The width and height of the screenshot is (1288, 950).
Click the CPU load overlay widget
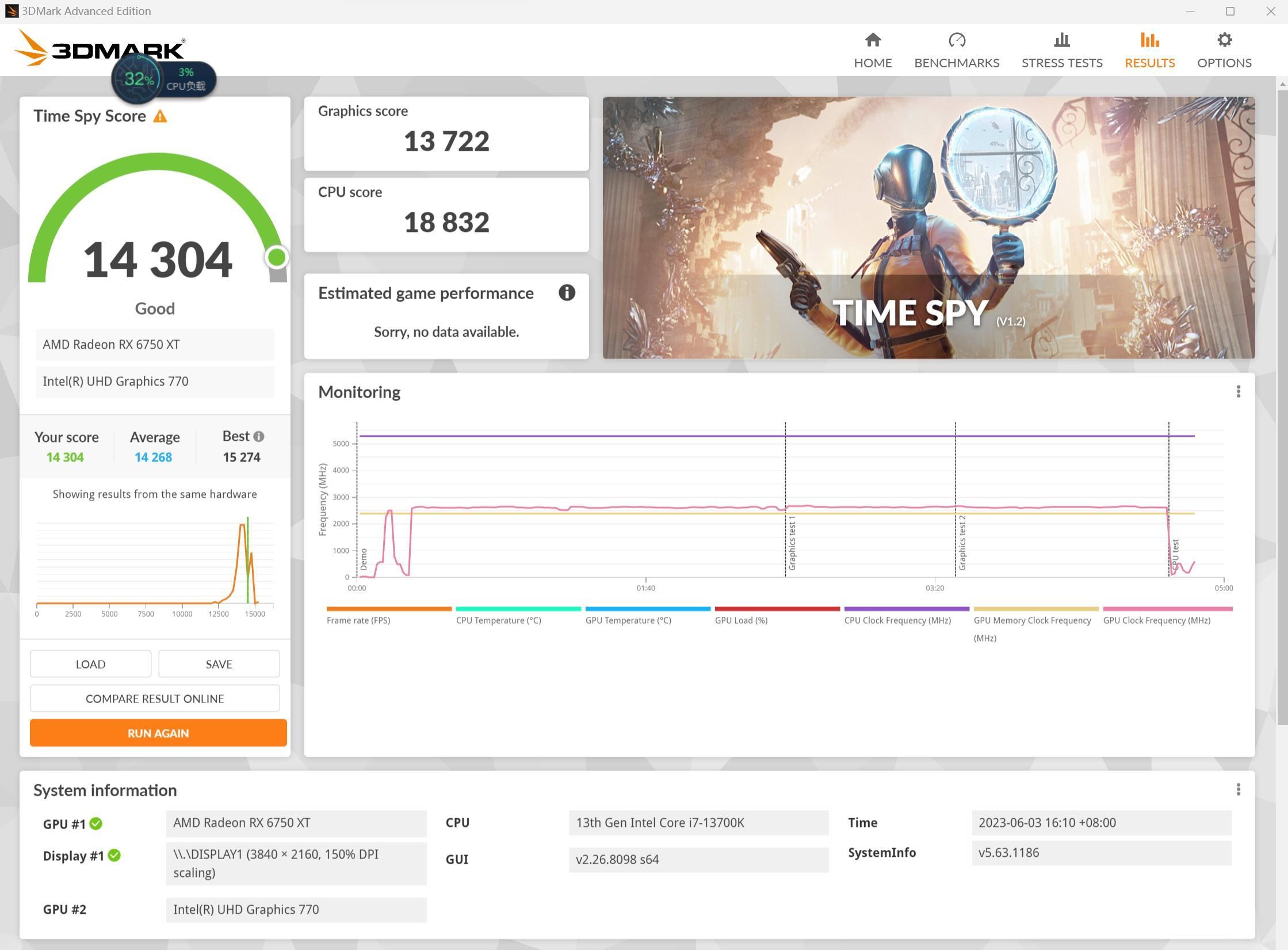tap(164, 79)
